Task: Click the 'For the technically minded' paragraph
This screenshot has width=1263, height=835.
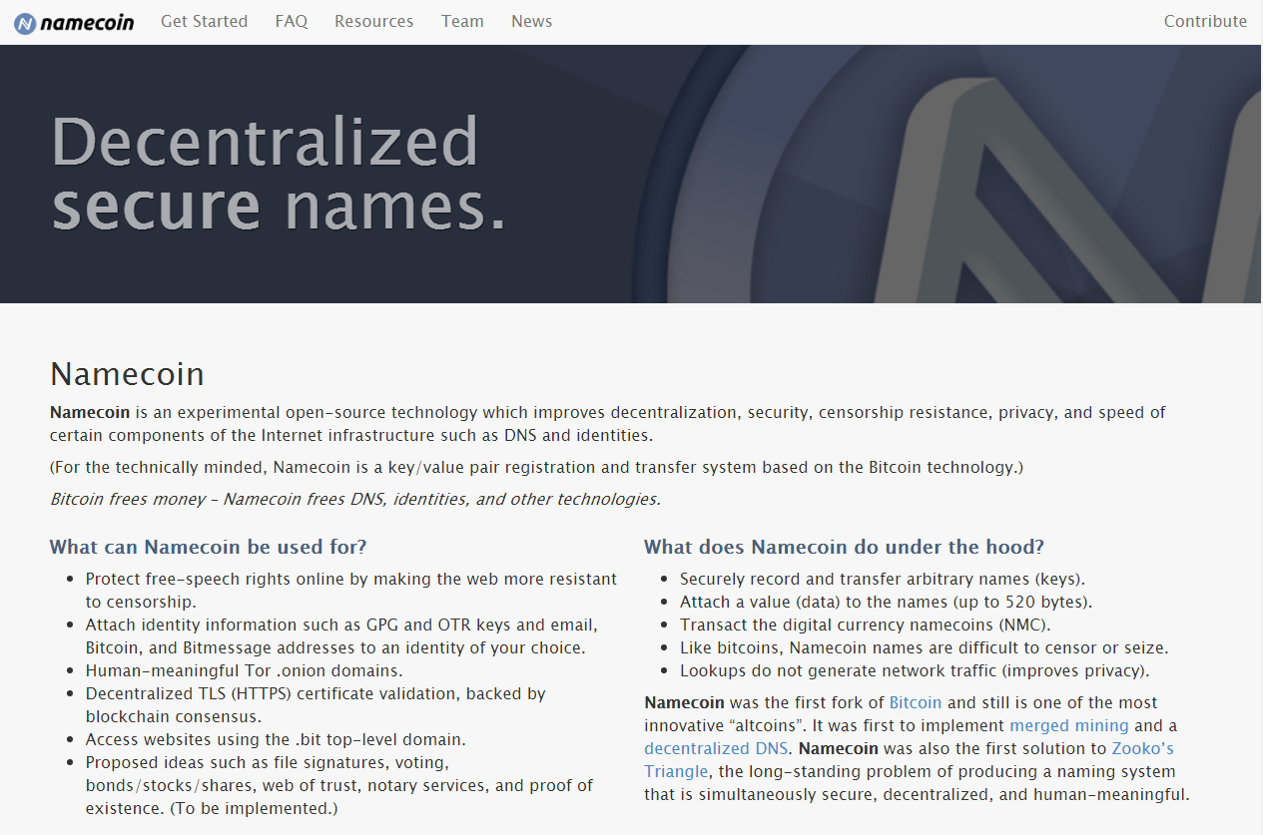Action: 537,467
